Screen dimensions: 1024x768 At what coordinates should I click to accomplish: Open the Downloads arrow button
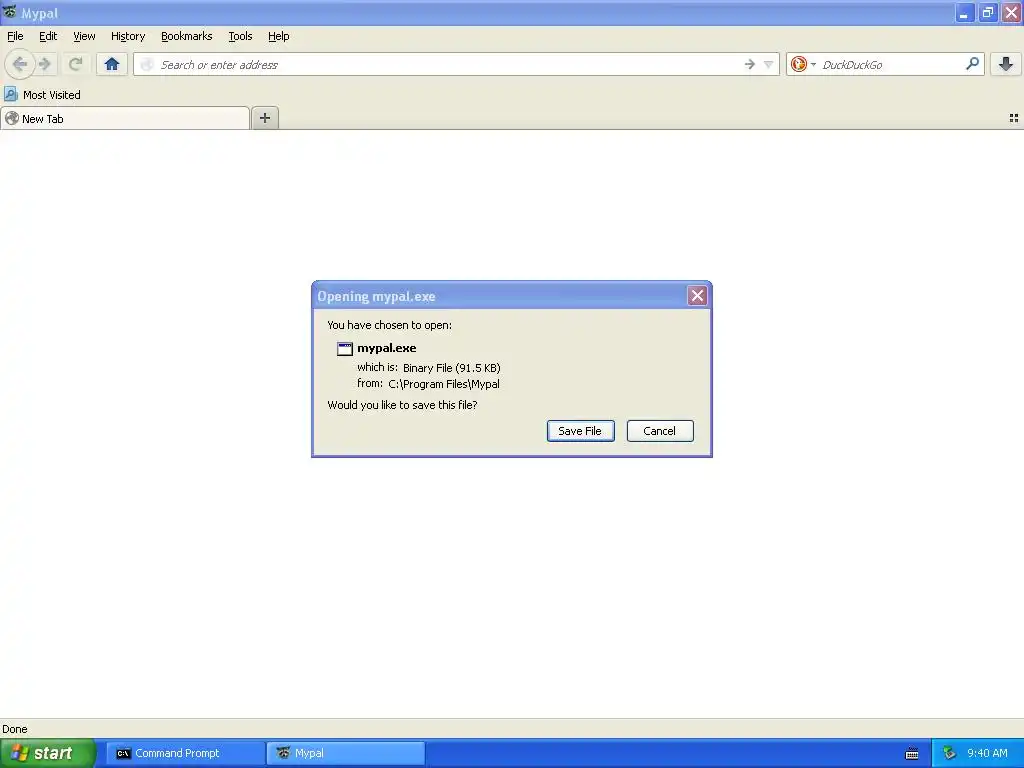click(1006, 64)
